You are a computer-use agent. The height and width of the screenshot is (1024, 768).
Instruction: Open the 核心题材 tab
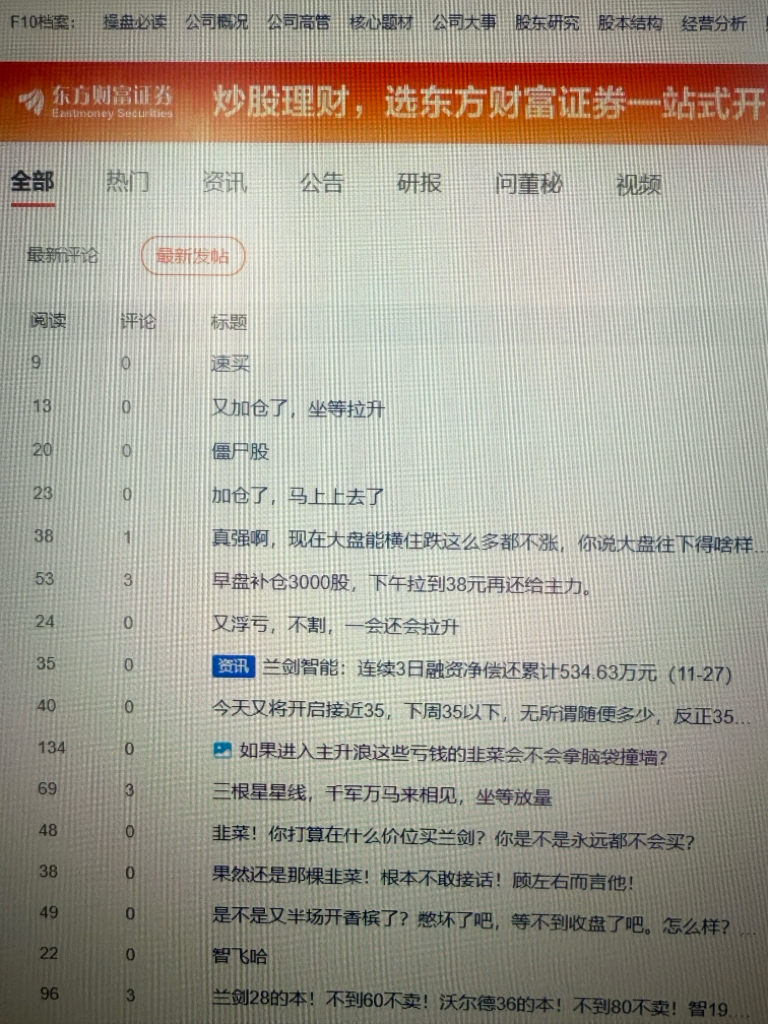click(381, 23)
